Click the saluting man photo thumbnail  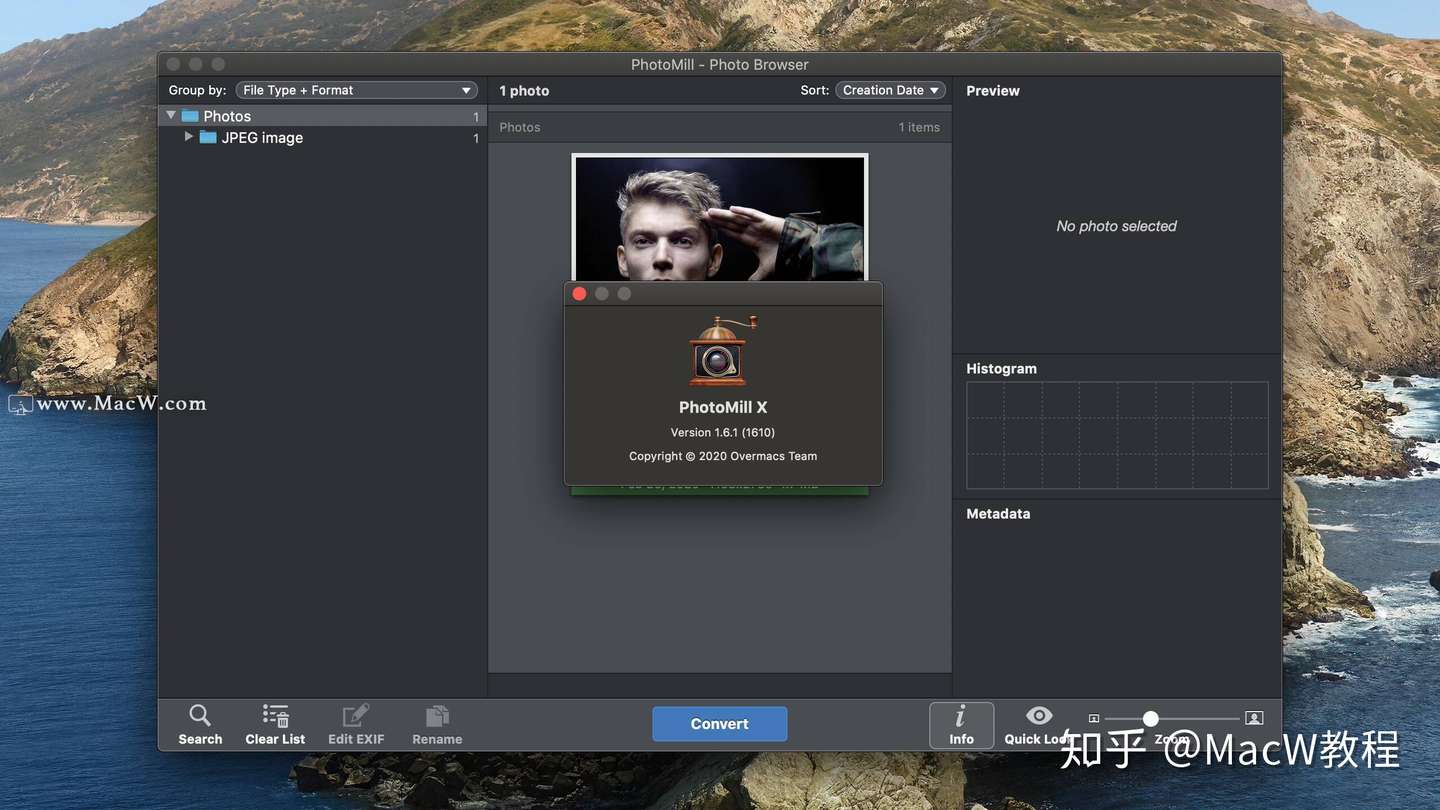(x=720, y=218)
